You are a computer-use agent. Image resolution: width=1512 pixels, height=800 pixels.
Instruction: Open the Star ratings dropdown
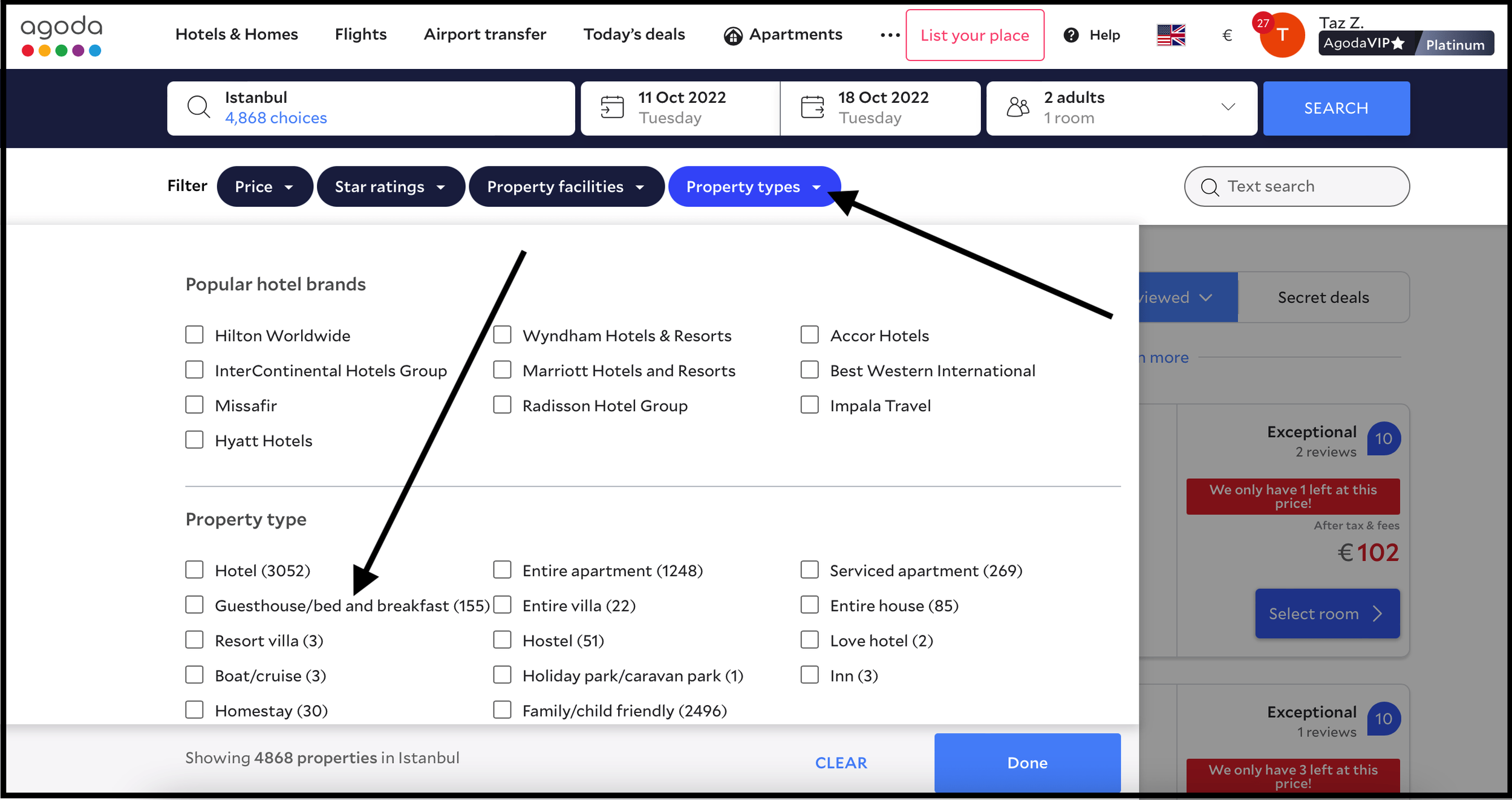390,187
